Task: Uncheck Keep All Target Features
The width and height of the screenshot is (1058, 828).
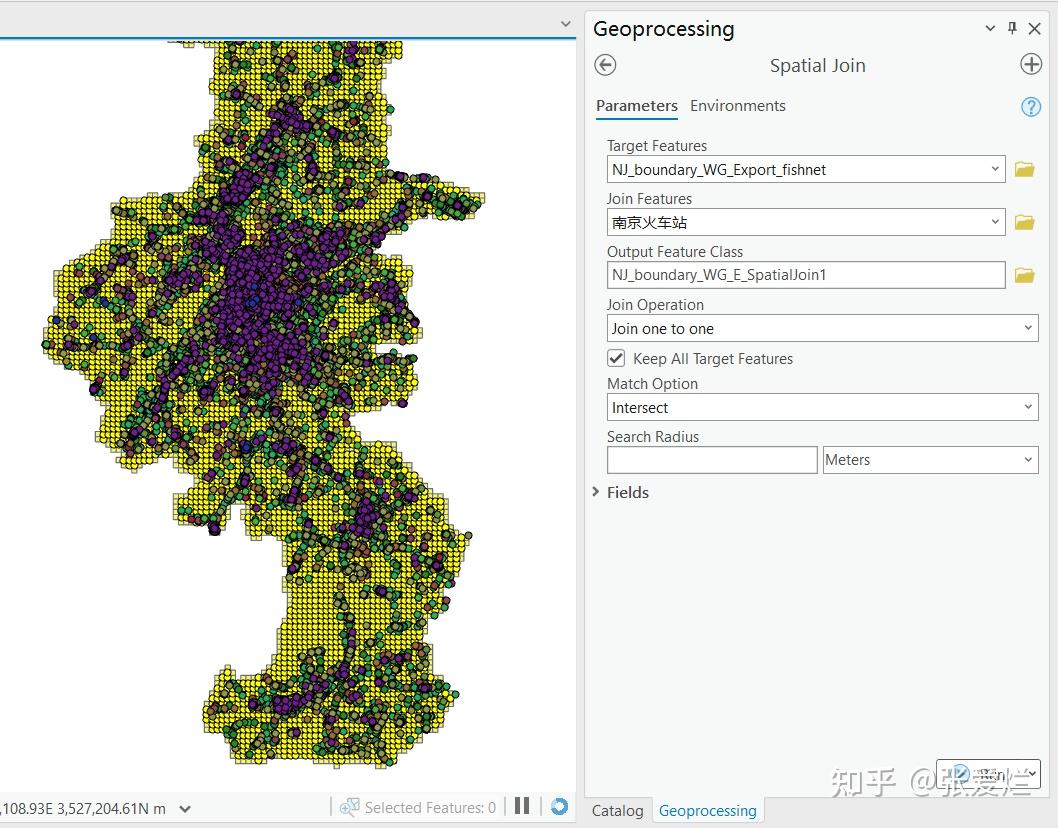Action: coord(615,358)
